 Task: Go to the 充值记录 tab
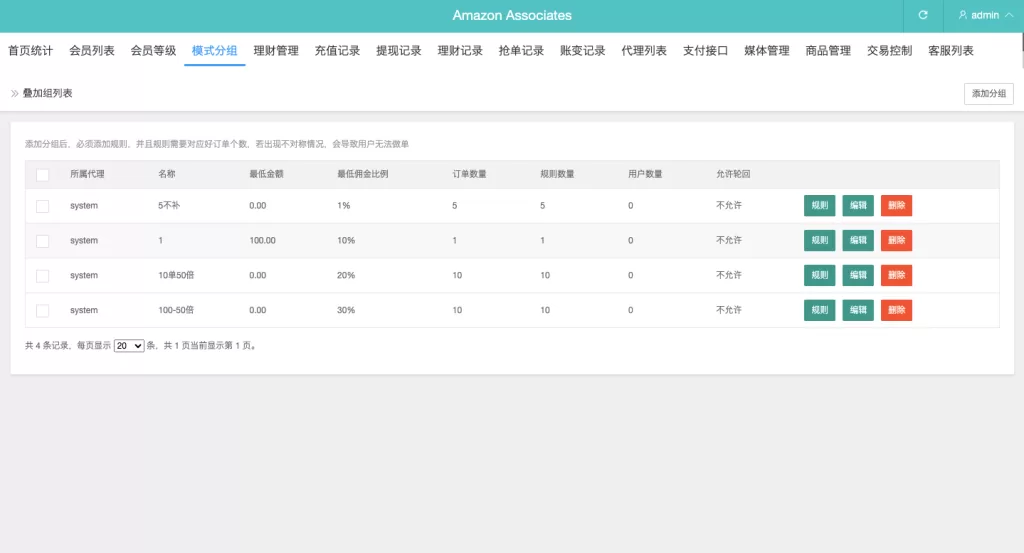(337, 51)
